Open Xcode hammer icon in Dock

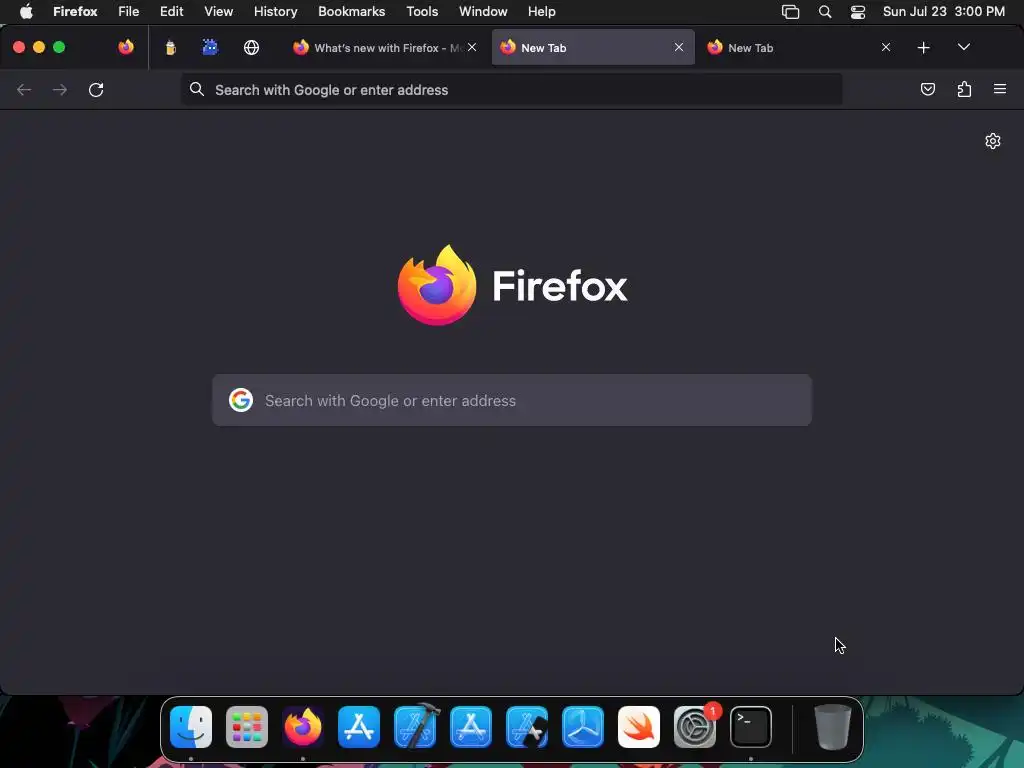point(415,726)
